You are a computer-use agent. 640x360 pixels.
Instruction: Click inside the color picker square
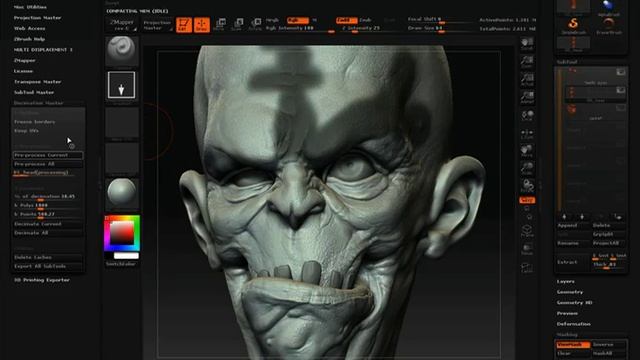tap(122, 233)
